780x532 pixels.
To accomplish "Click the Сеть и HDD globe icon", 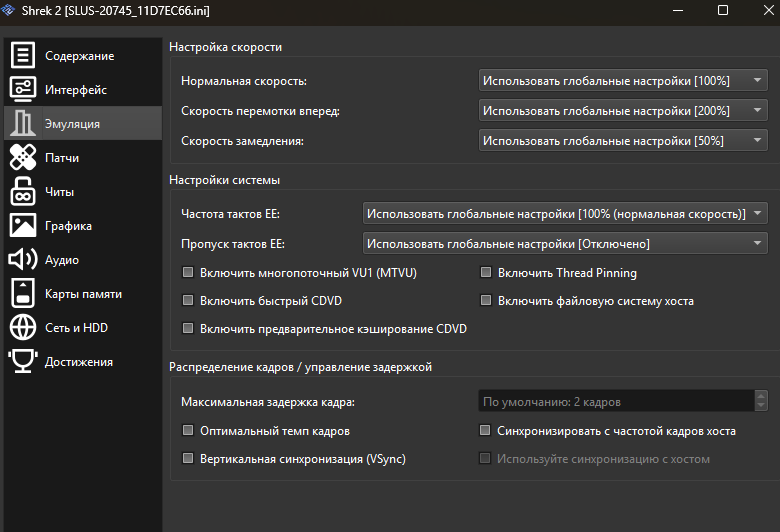I will [x=23, y=327].
